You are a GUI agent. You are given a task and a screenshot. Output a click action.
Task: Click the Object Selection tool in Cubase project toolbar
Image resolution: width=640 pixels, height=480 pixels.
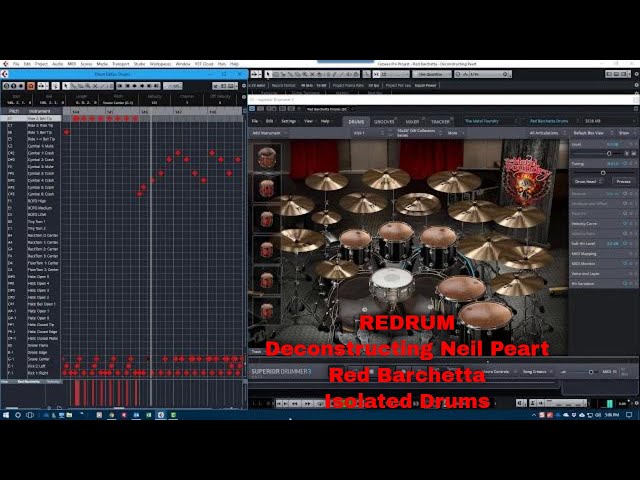coord(268,74)
